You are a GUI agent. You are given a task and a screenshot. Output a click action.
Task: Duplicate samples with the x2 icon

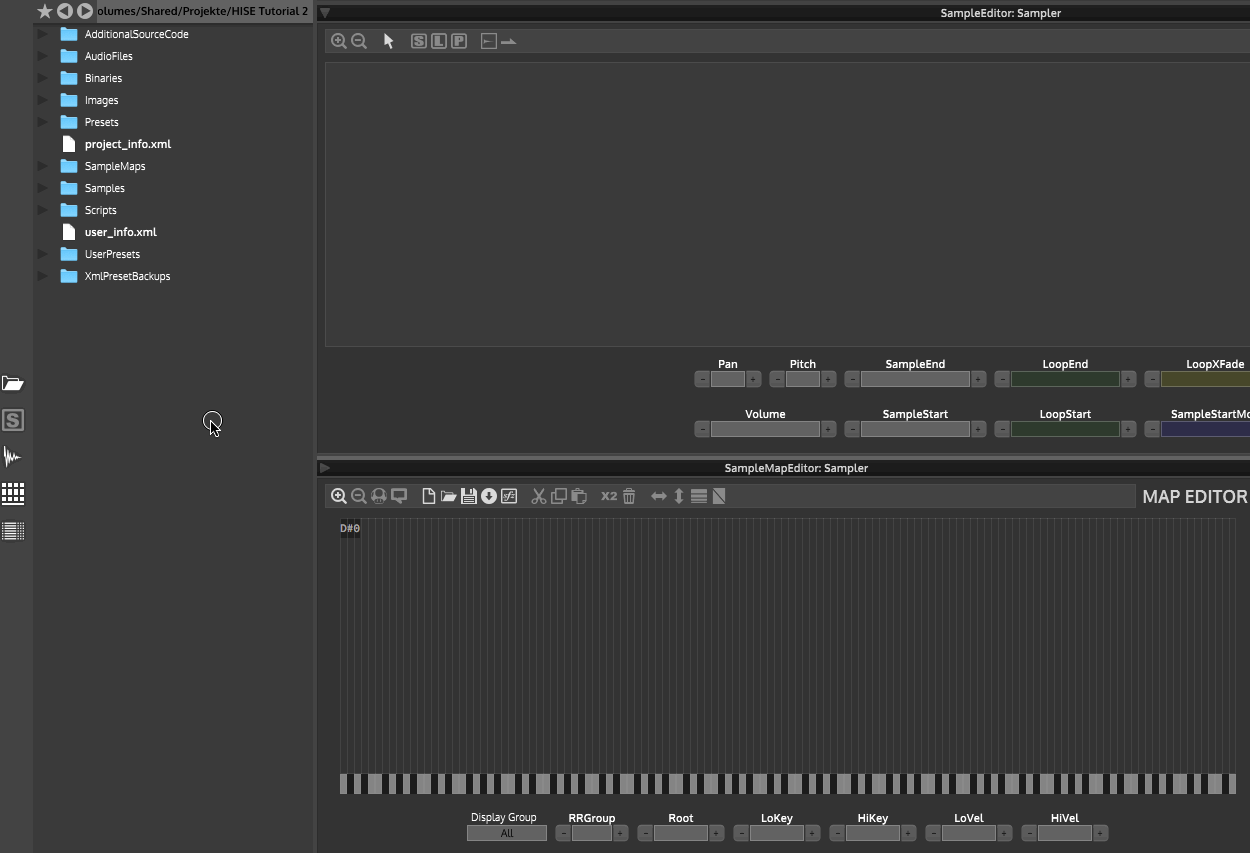tap(608, 495)
